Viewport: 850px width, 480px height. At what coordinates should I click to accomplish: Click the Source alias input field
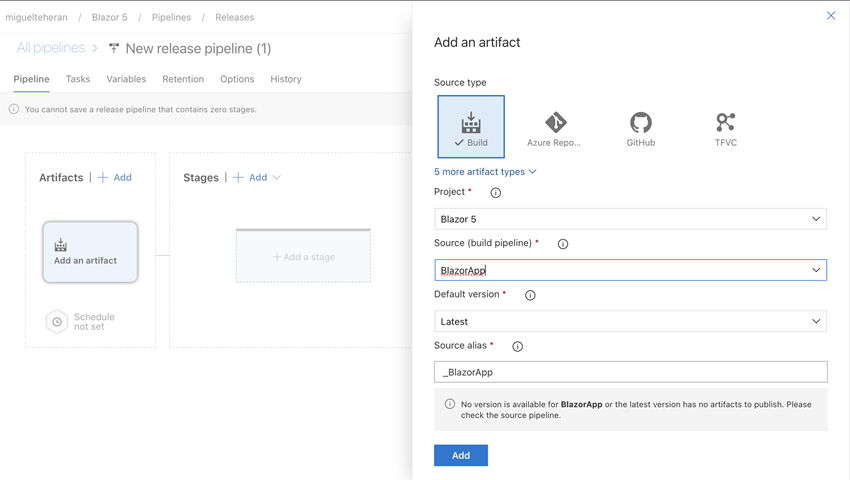click(x=630, y=372)
